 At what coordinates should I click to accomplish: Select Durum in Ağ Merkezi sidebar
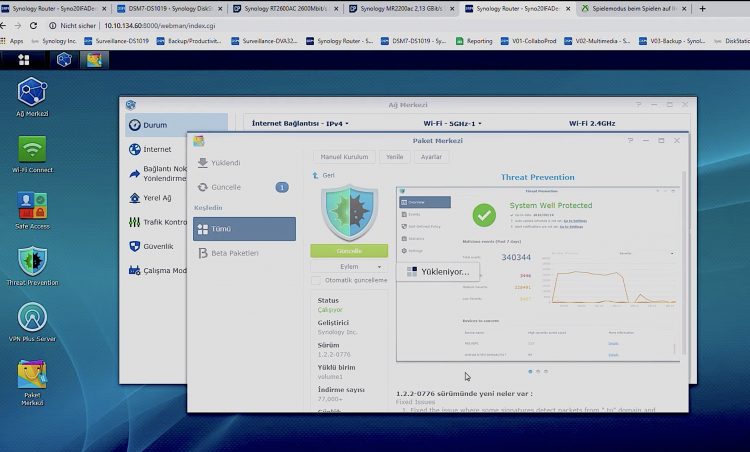(x=176, y=125)
